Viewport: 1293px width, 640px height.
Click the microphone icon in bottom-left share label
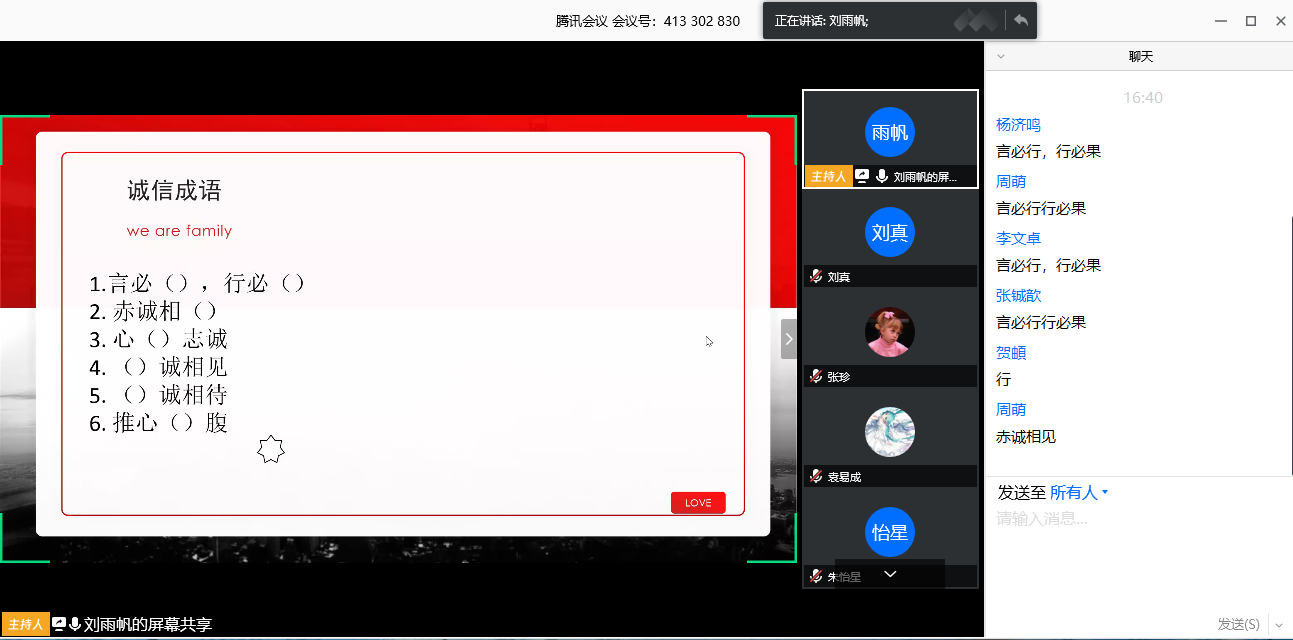(x=75, y=625)
